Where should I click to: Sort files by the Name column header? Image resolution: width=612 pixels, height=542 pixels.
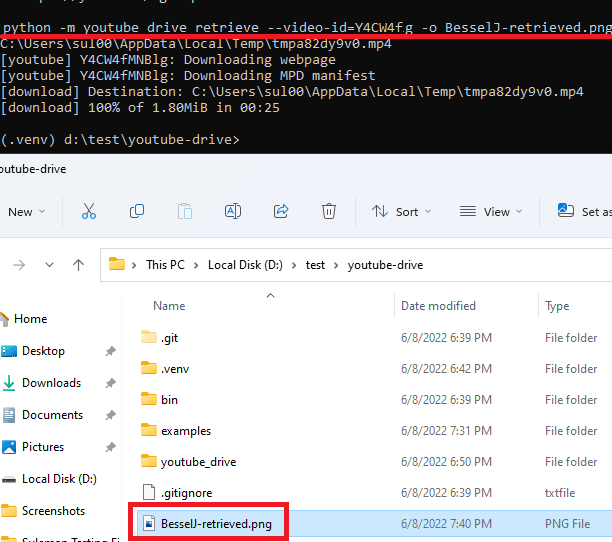click(x=169, y=306)
